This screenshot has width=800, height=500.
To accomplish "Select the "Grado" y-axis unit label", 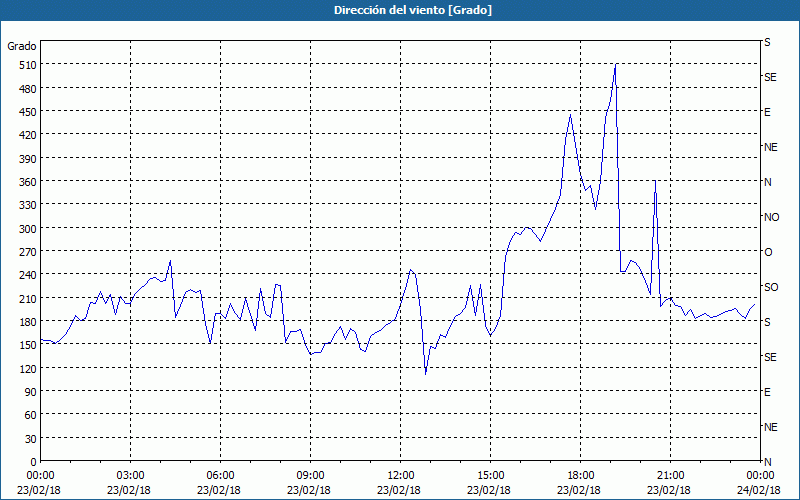I will click(22, 46).
